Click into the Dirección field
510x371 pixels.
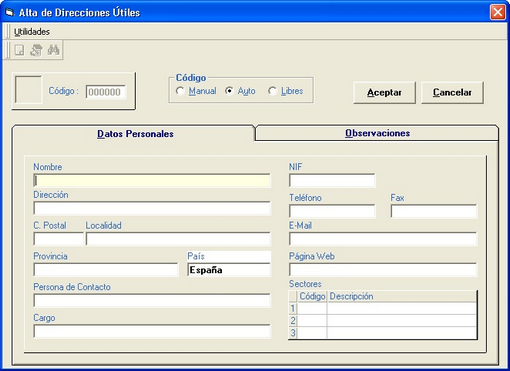click(152, 208)
